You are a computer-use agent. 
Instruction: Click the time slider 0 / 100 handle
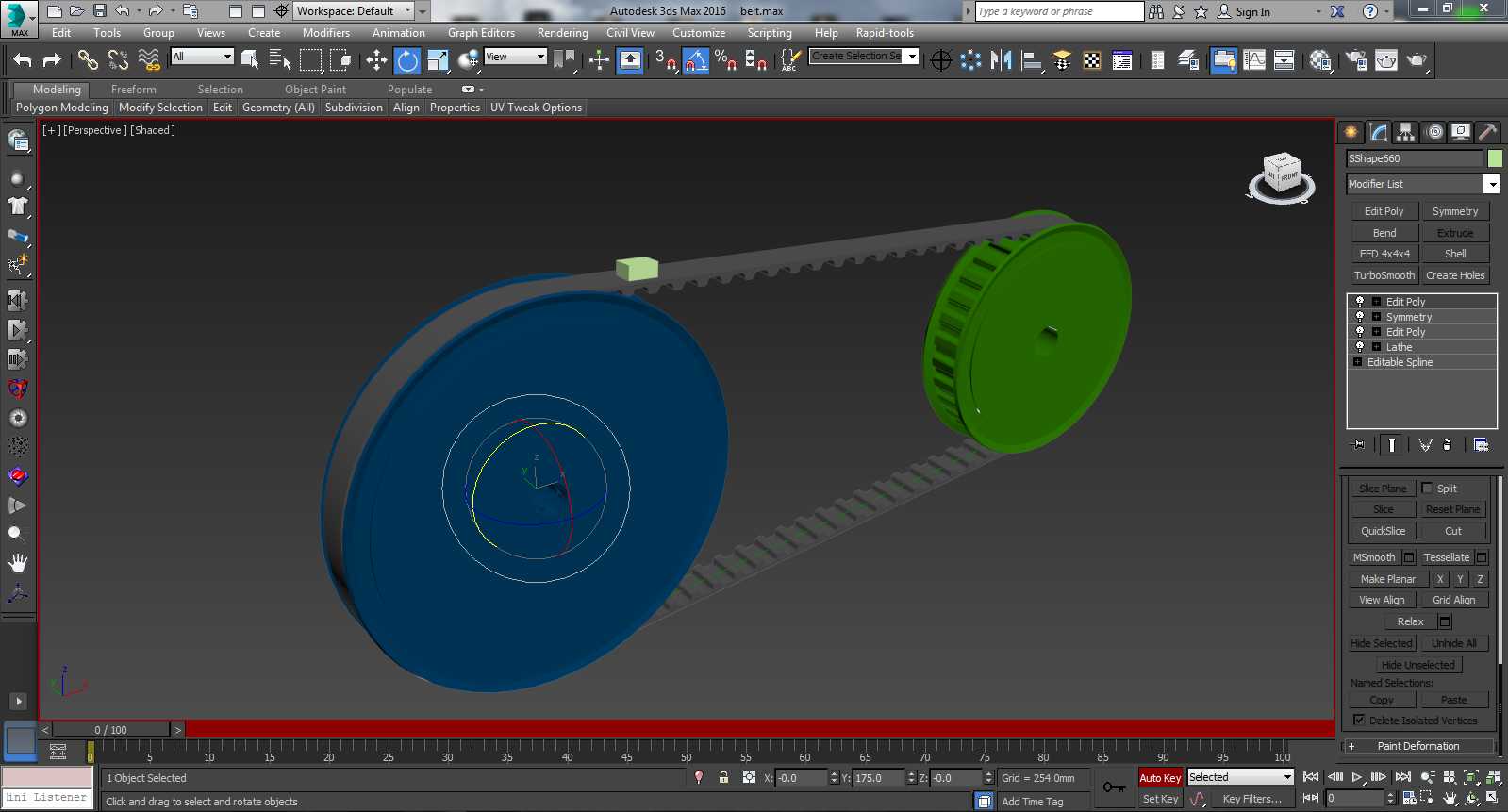tap(111, 729)
